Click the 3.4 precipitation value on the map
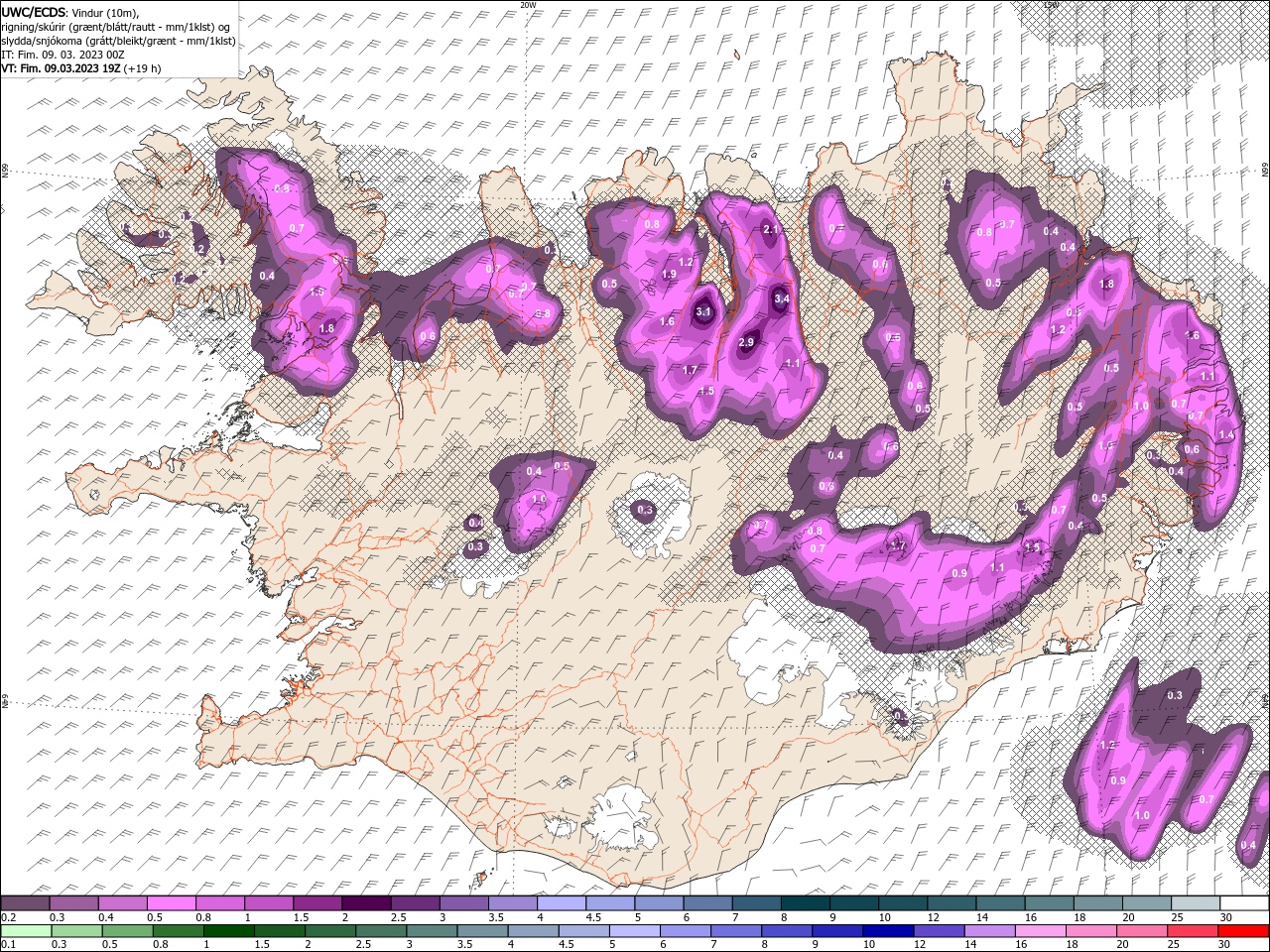Viewport: 1270px width, 952px height. (781, 298)
